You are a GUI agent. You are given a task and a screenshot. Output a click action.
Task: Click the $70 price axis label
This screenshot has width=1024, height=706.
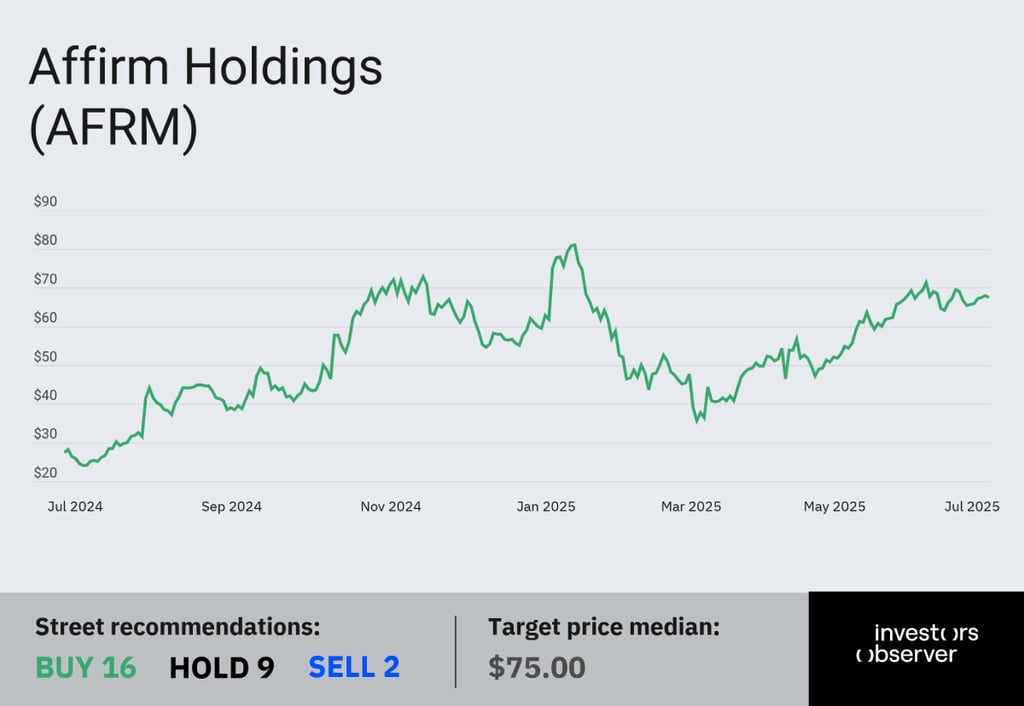pos(46,280)
